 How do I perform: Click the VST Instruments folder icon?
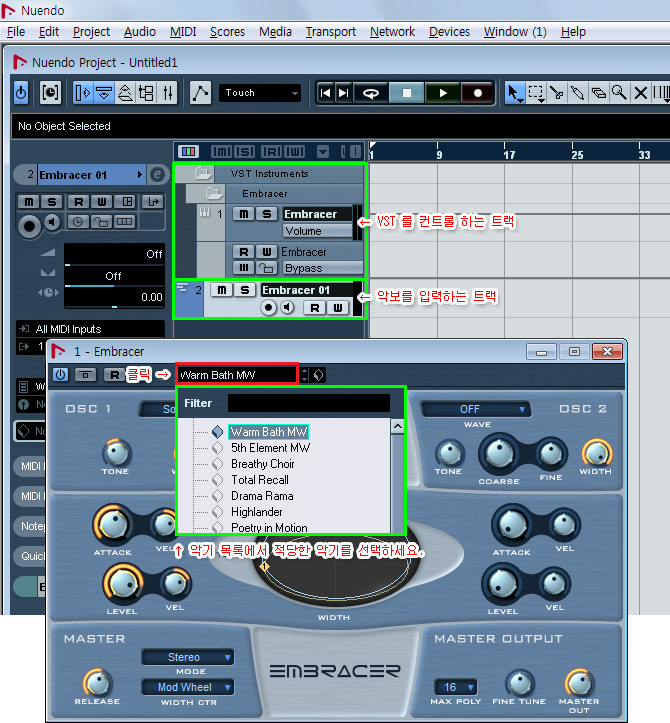[202, 173]
